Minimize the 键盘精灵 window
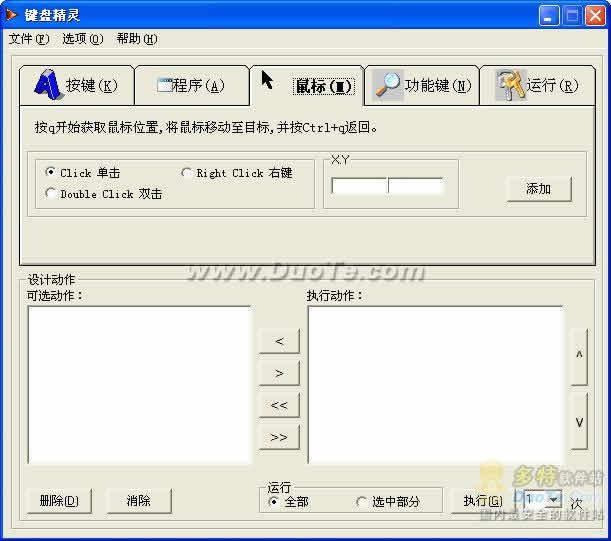Screen dimensions: 611x541 point(549,16)
